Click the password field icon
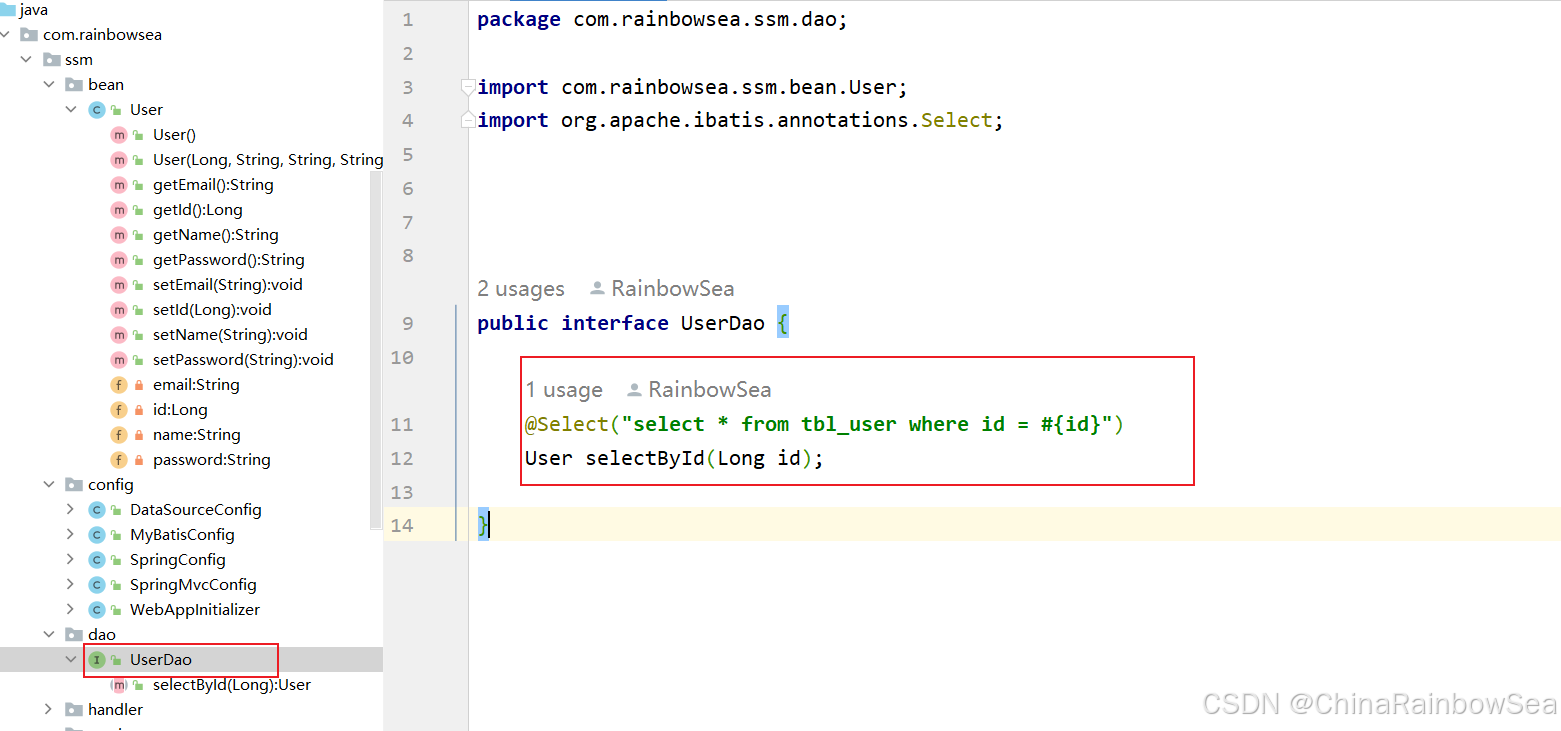This screenshot has width=1561, height=731. pyautogui.click(x=119, y=460)
